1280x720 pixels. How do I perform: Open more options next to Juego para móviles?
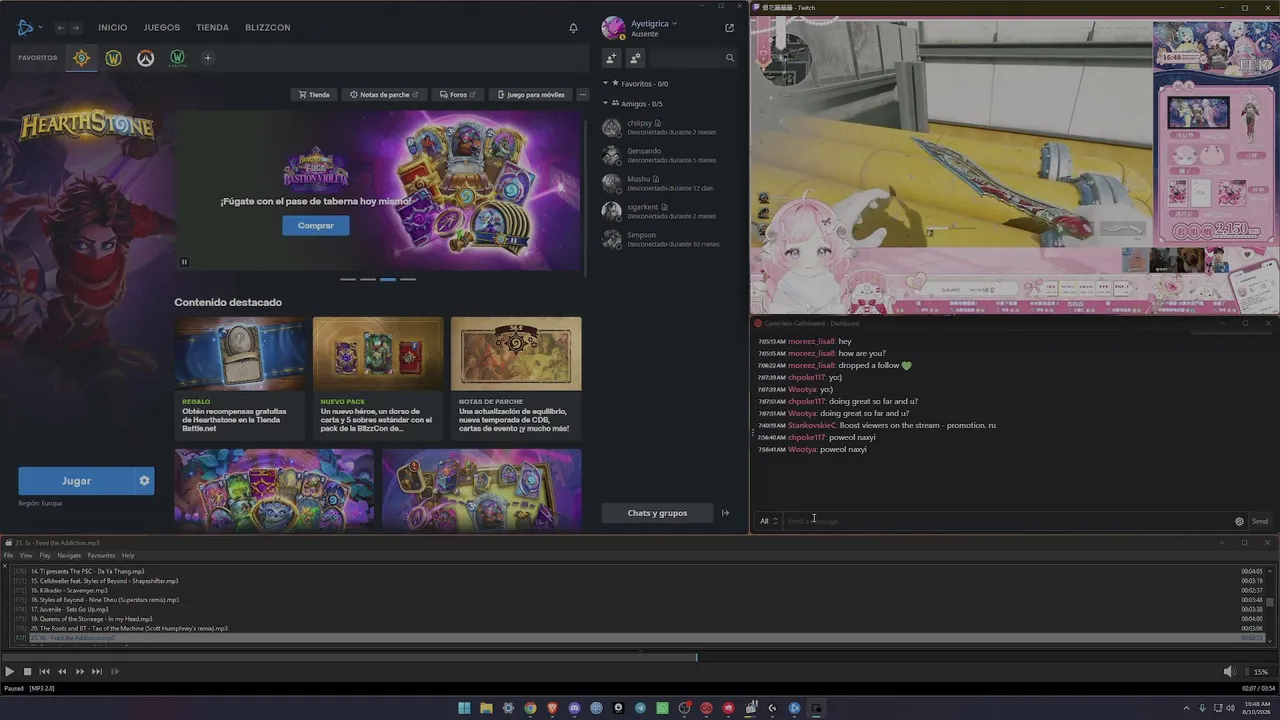(583, 95)
